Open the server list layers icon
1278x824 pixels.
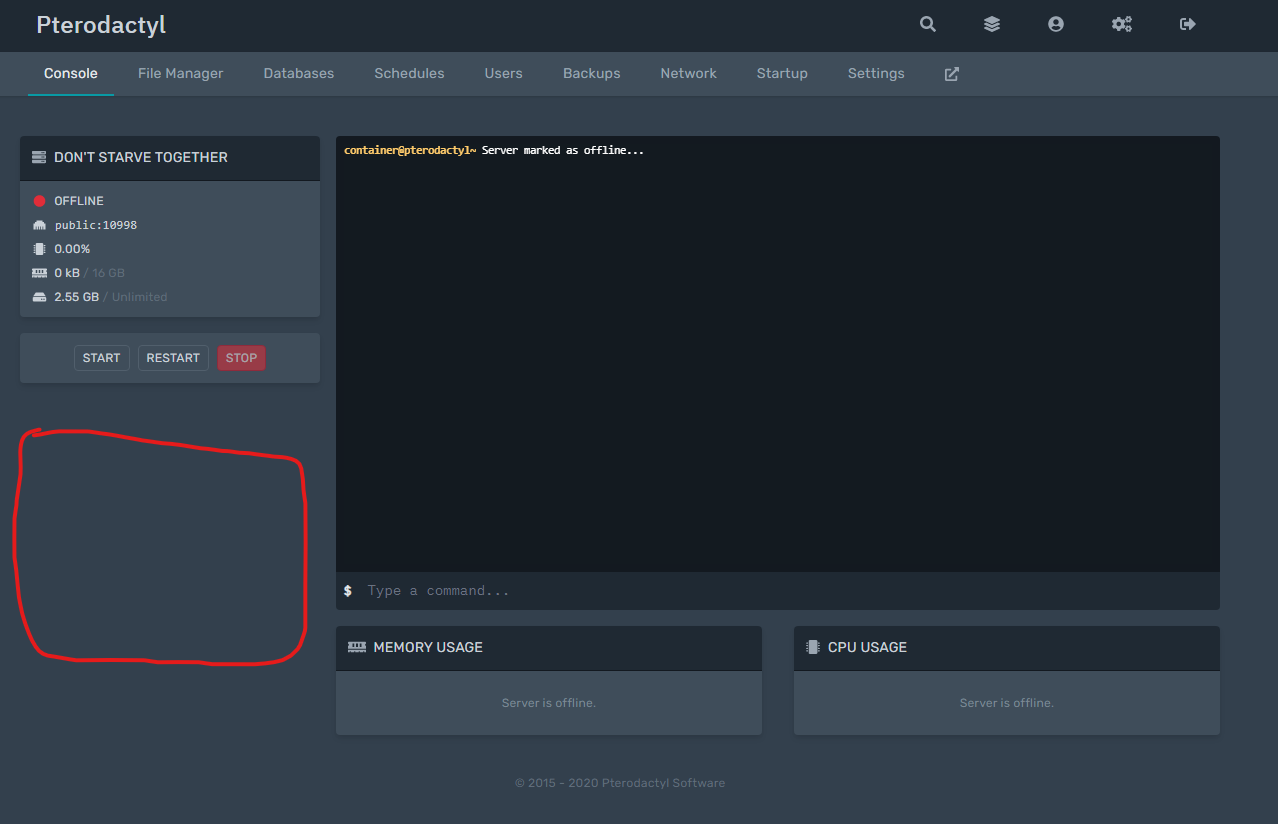(992, 24)
